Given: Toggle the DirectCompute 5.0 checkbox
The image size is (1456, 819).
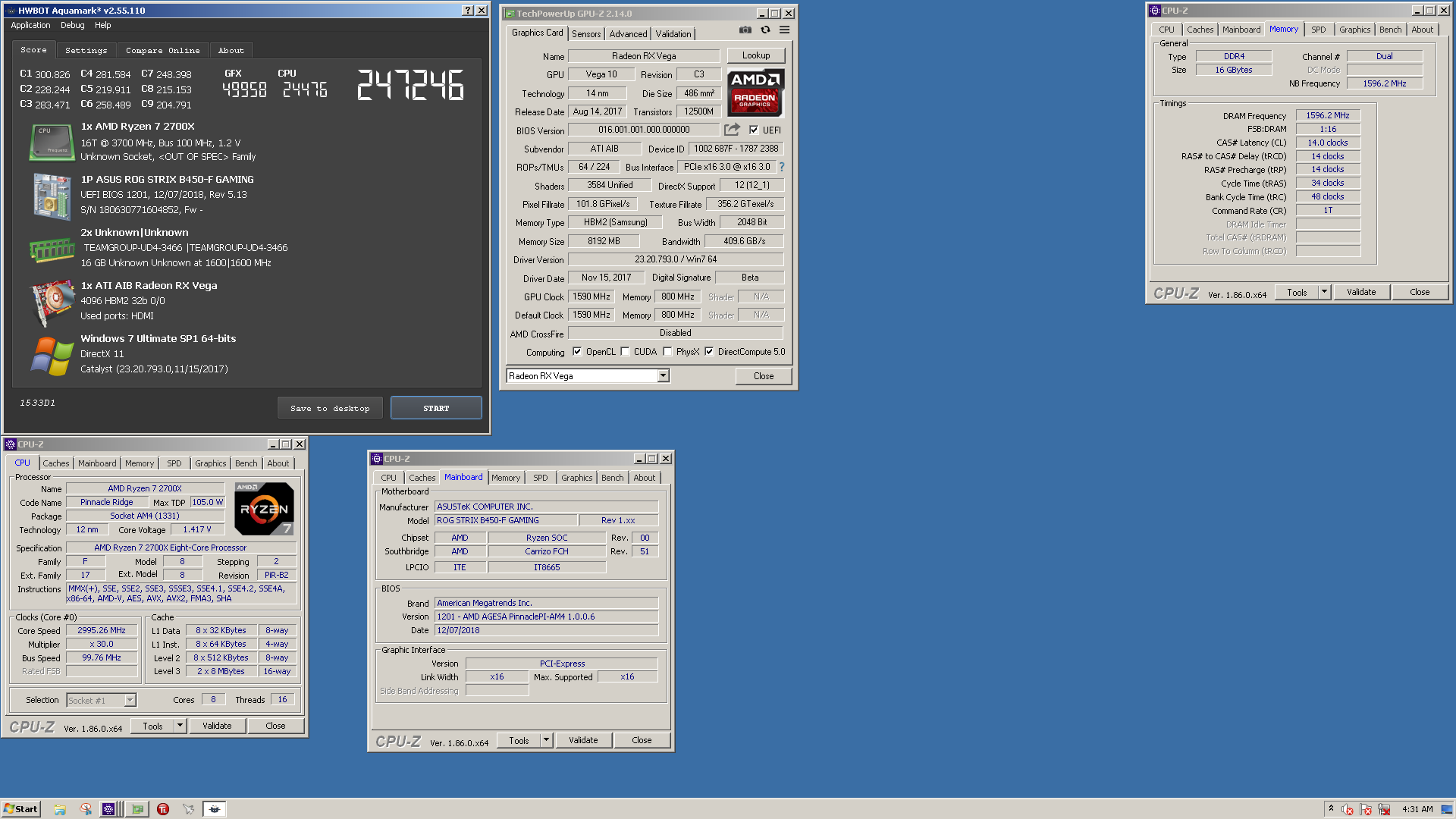Looking at the screenshot, I should (709, 352).
